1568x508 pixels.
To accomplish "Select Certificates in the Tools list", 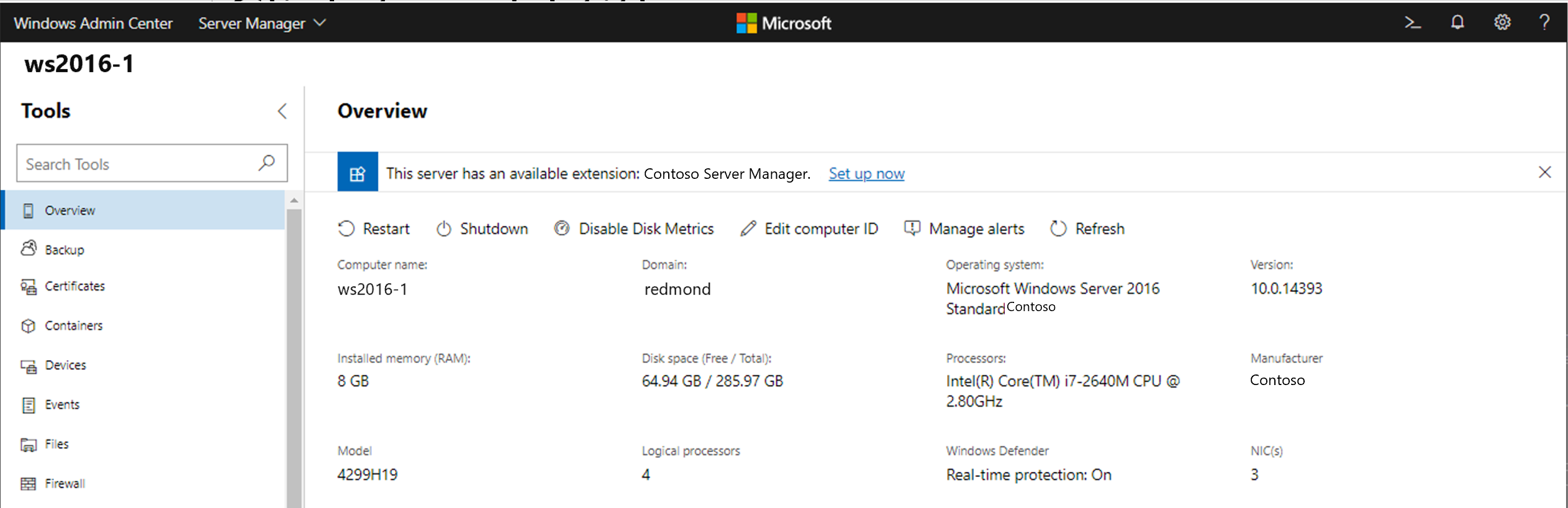I will pyautogui.click(x=143, y=286).
